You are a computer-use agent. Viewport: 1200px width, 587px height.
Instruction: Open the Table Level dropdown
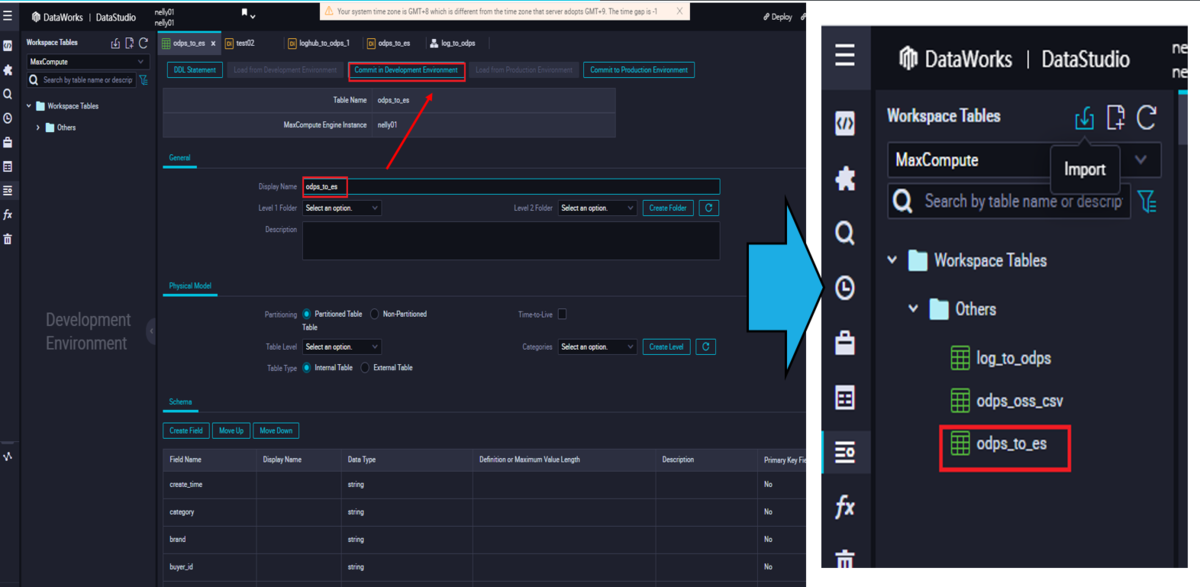click(x=341, y=346)
